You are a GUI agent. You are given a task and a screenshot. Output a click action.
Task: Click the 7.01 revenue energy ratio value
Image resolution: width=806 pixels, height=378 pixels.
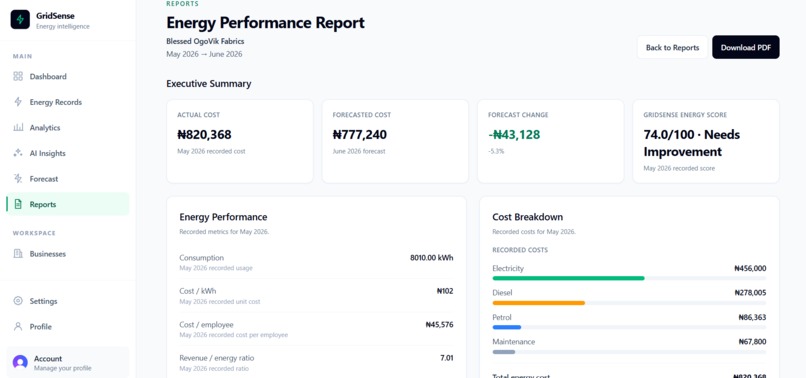pos(447,358)
